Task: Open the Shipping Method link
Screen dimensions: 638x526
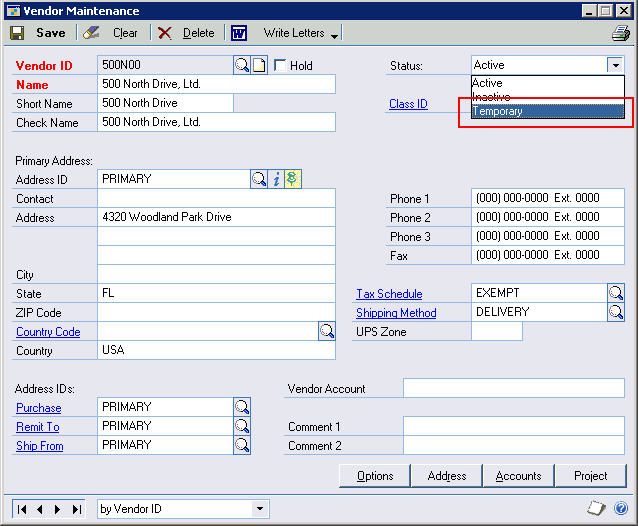Action: (396, 313)
